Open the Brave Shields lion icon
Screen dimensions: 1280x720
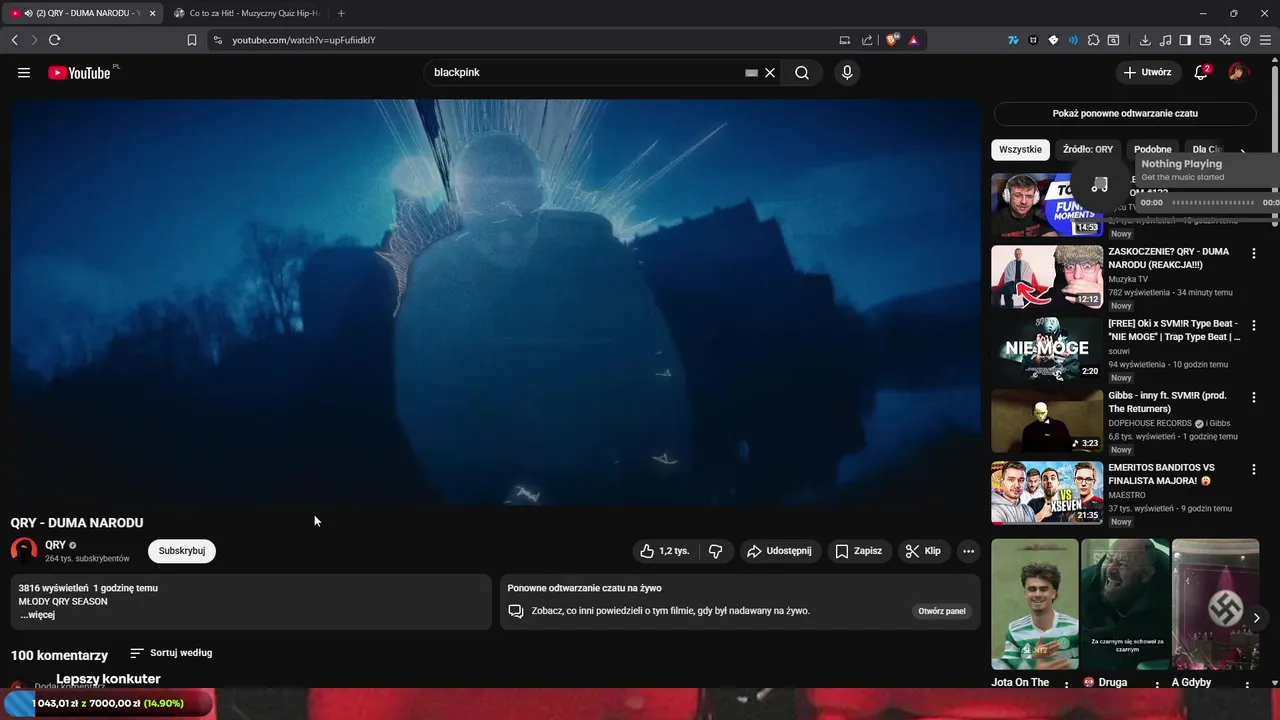point(892,40)
